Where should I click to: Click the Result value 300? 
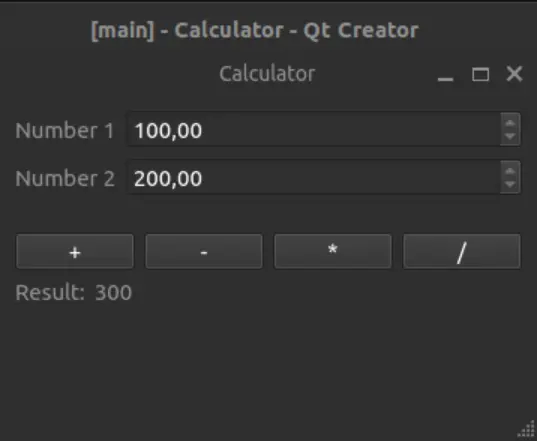[113, 292]
